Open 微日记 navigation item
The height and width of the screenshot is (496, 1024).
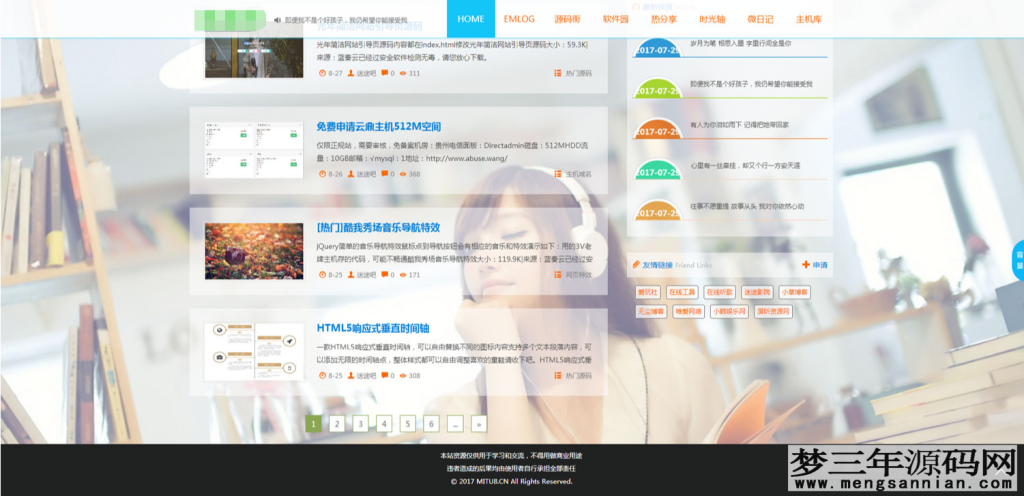point(760,19)
